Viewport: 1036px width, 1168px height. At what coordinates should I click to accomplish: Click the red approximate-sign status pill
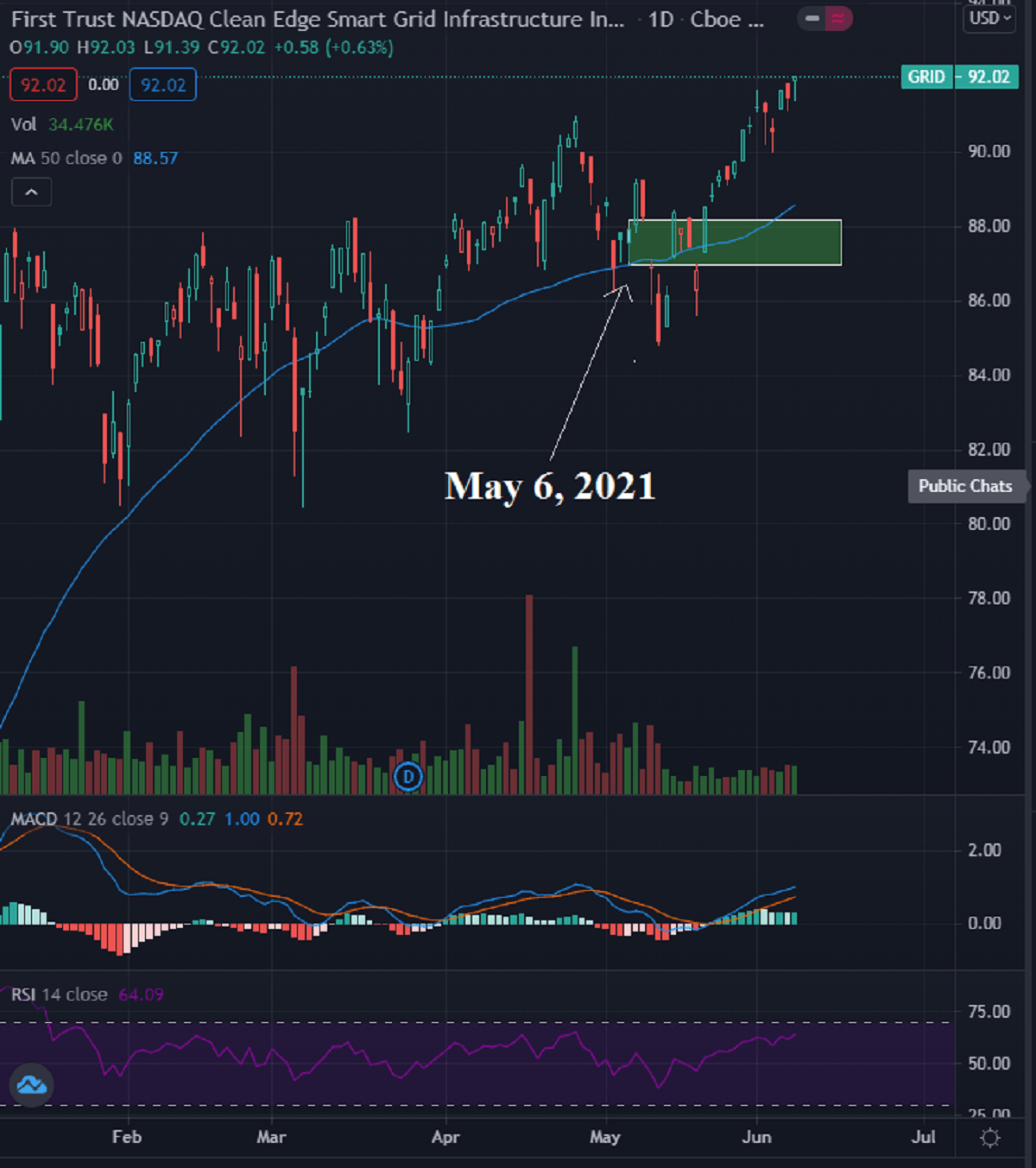click(838, 18)
